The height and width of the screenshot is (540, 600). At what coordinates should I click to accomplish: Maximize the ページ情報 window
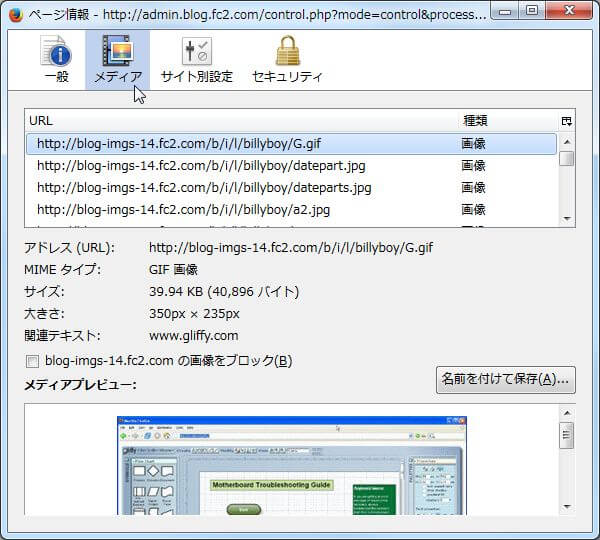tap(532, 11)
